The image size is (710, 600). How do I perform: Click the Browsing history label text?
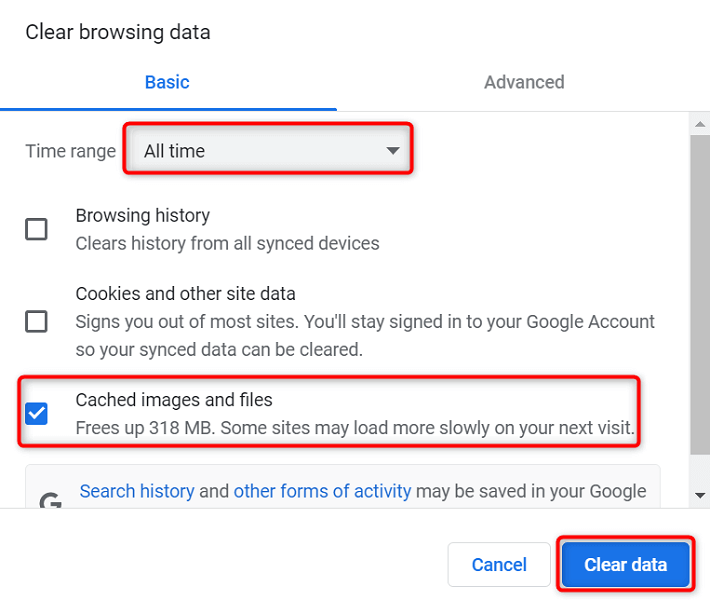(143, 215)
